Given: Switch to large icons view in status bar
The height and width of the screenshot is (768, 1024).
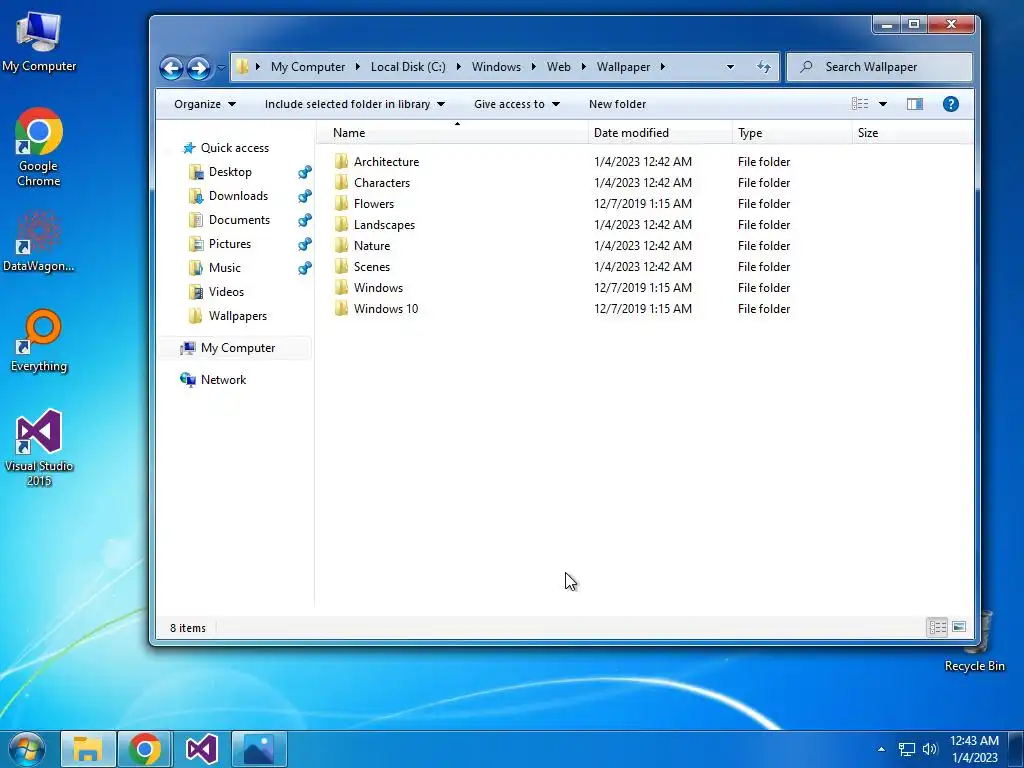Looking at the screenshot, I should point(959,628).
